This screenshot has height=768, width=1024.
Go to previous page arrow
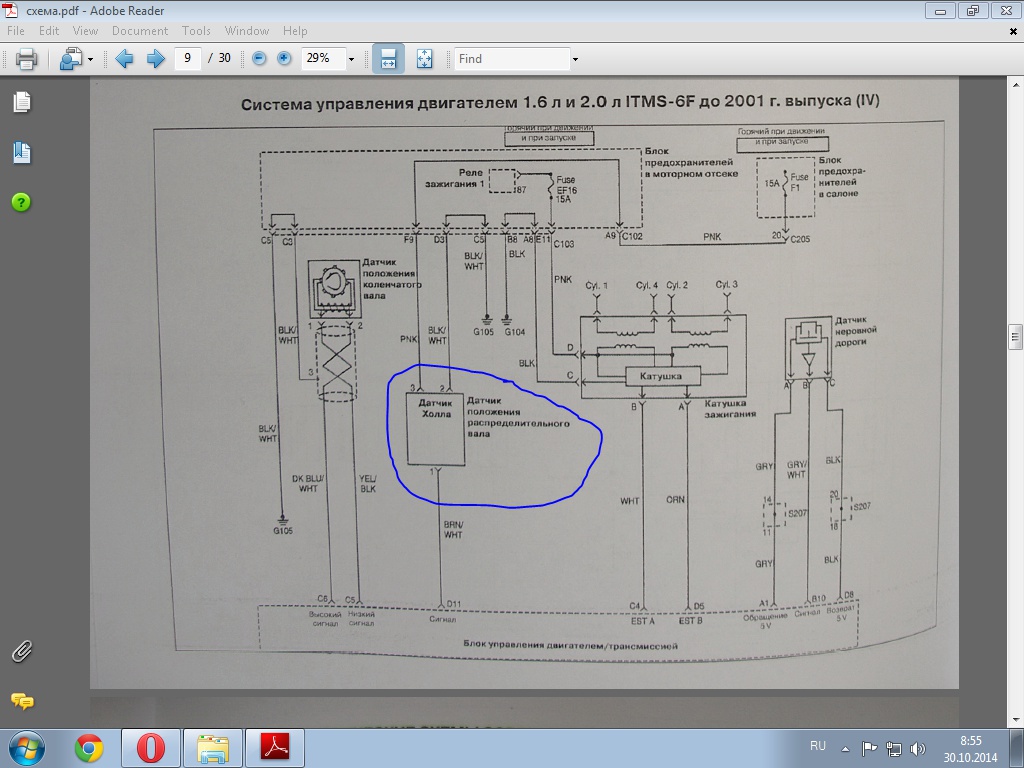coord(125,59)
